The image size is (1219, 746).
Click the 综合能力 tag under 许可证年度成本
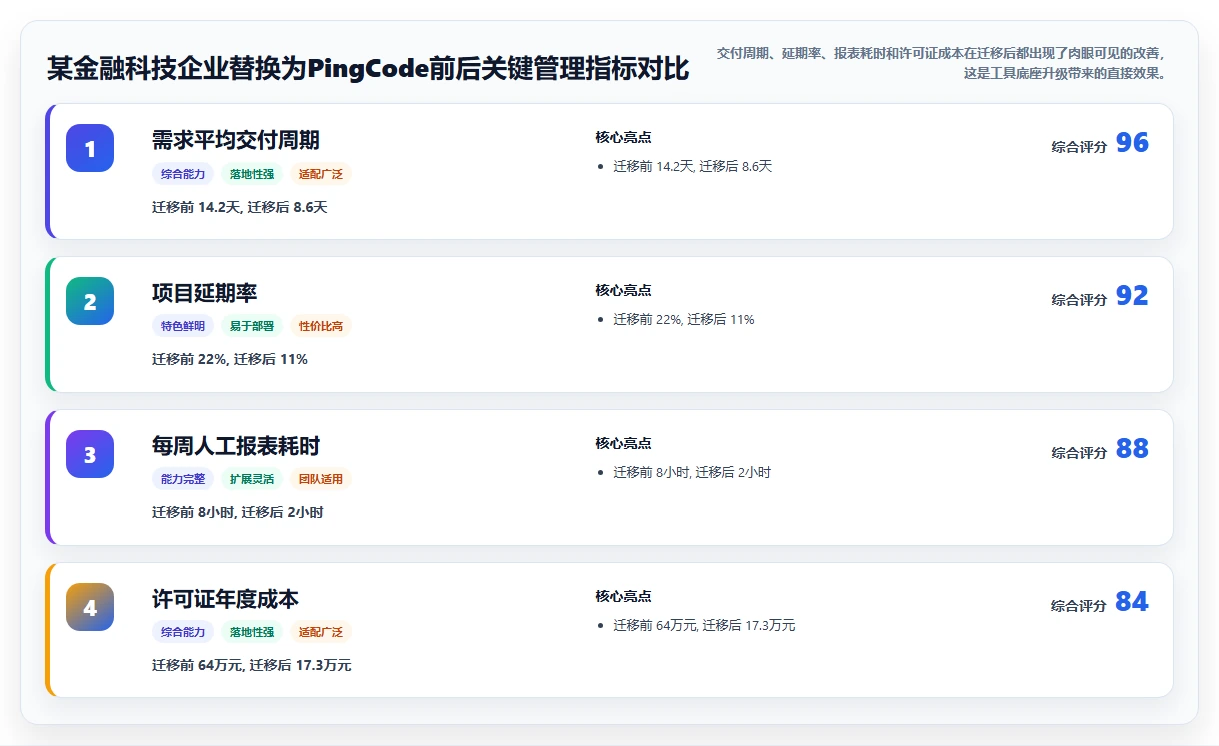click(x=183, y=632)
